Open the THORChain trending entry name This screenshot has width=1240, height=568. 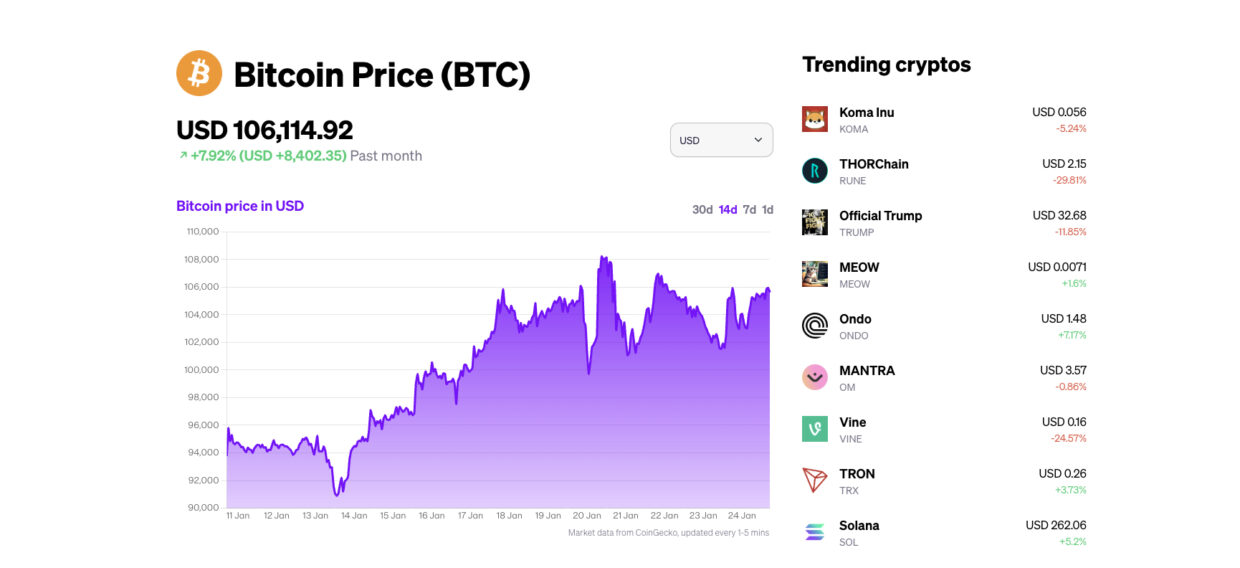click(874, 164)
